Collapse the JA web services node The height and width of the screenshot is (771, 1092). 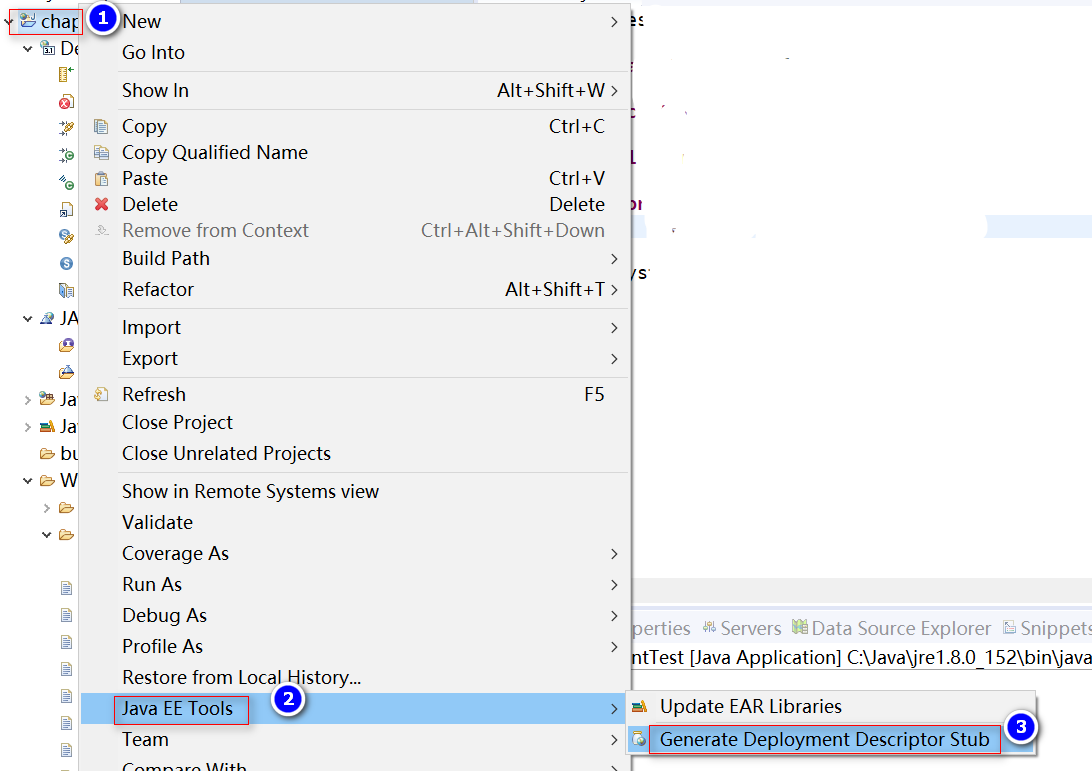(x=28, y=319)
